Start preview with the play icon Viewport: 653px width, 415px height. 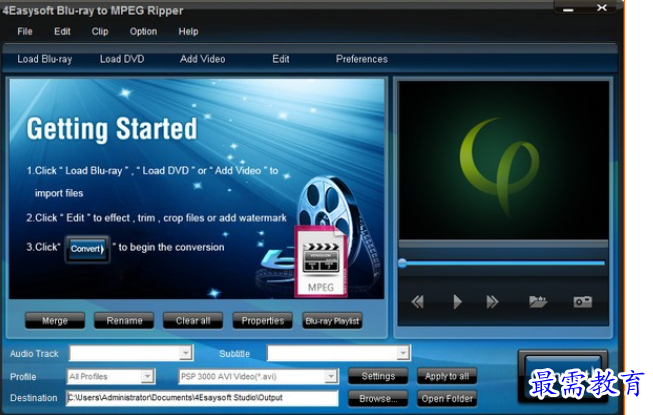[x=457, y=301]
